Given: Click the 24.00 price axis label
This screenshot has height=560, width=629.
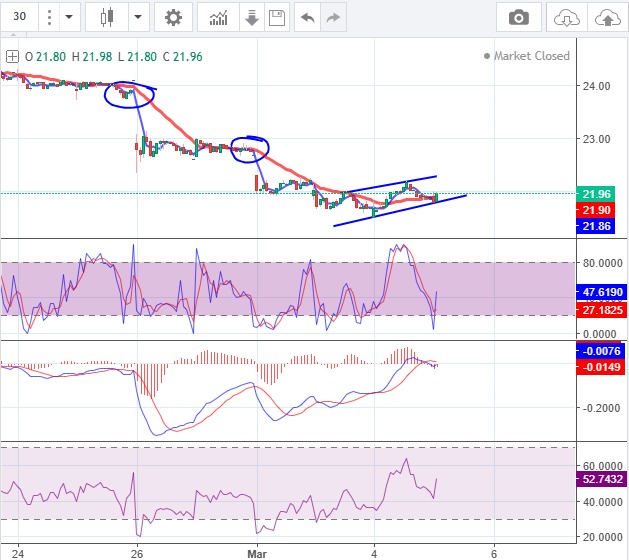Looking at the screenshot, I should pyautogui.click(x=596, y=86).
